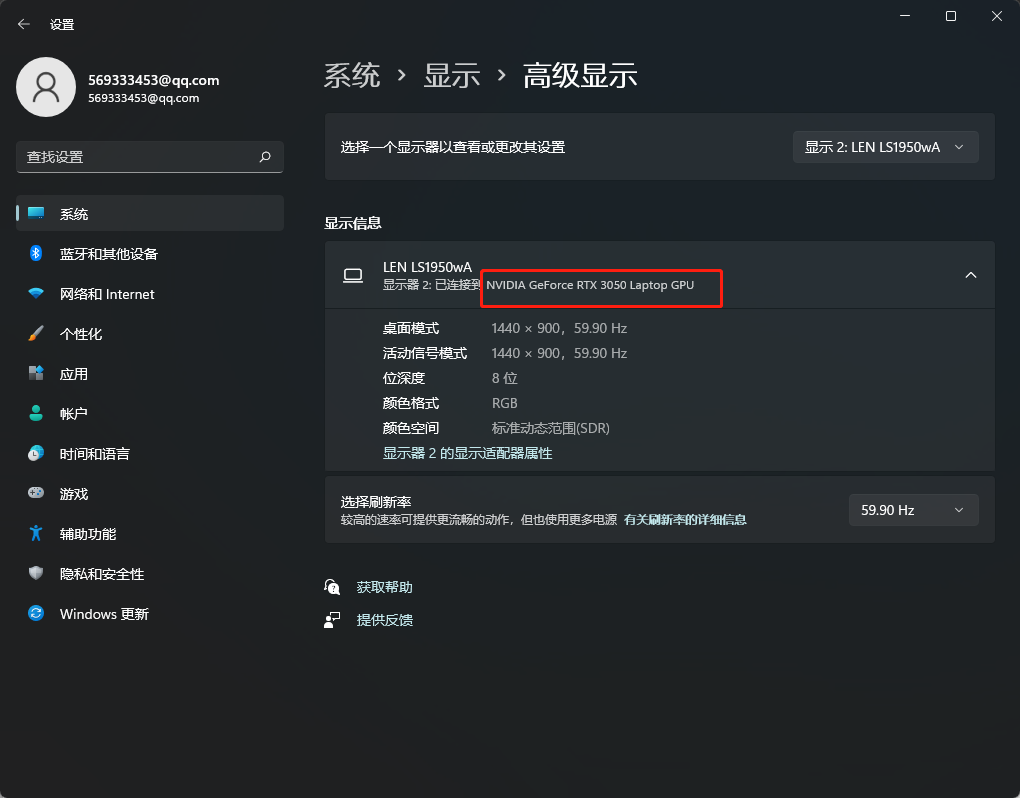Open 蓝牙和其他设备 settings
Viewport: 1020px width, 798px height.
point(150,254)
